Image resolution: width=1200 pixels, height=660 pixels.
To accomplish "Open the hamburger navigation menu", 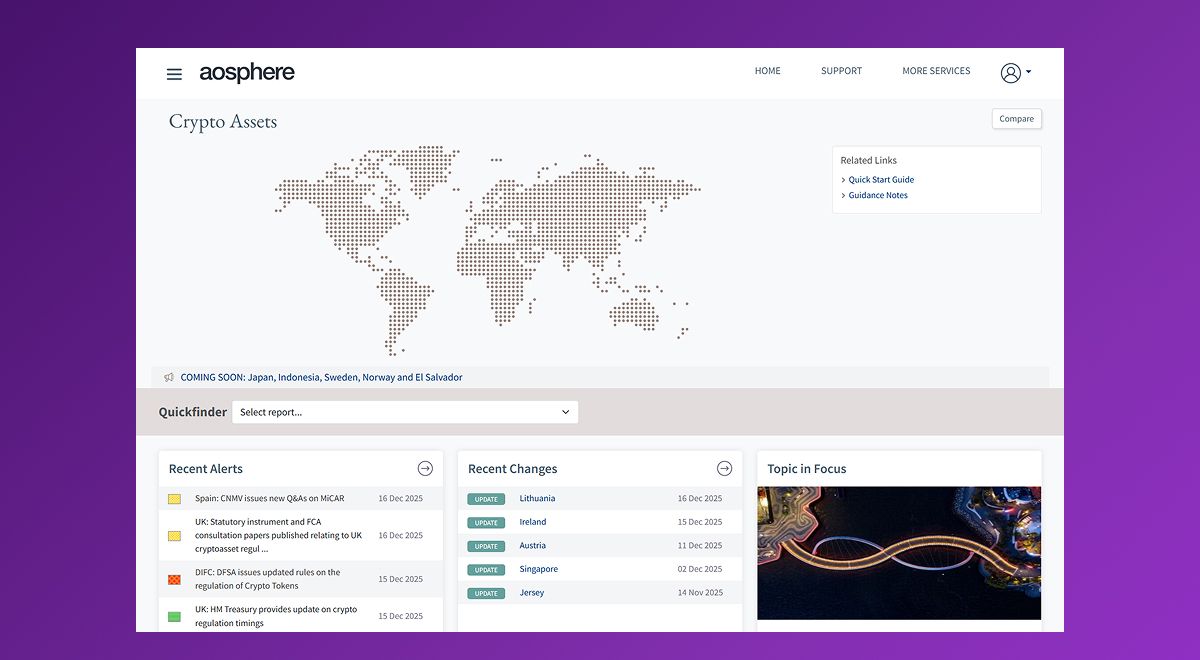I will click(174, 74).
